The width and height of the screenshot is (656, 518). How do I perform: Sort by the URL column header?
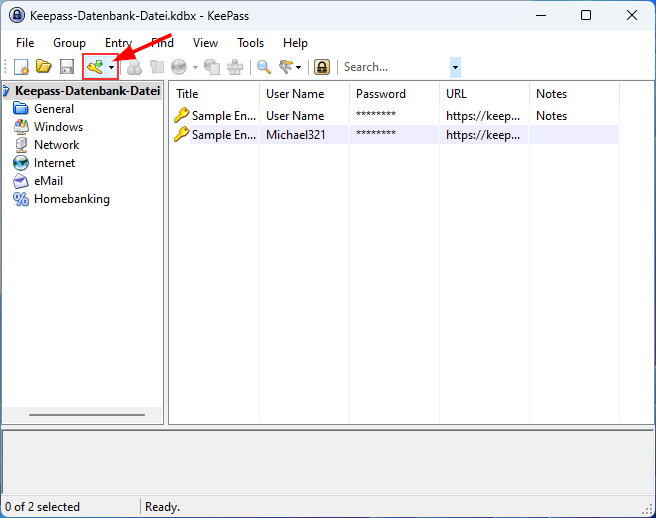[484, 94]
